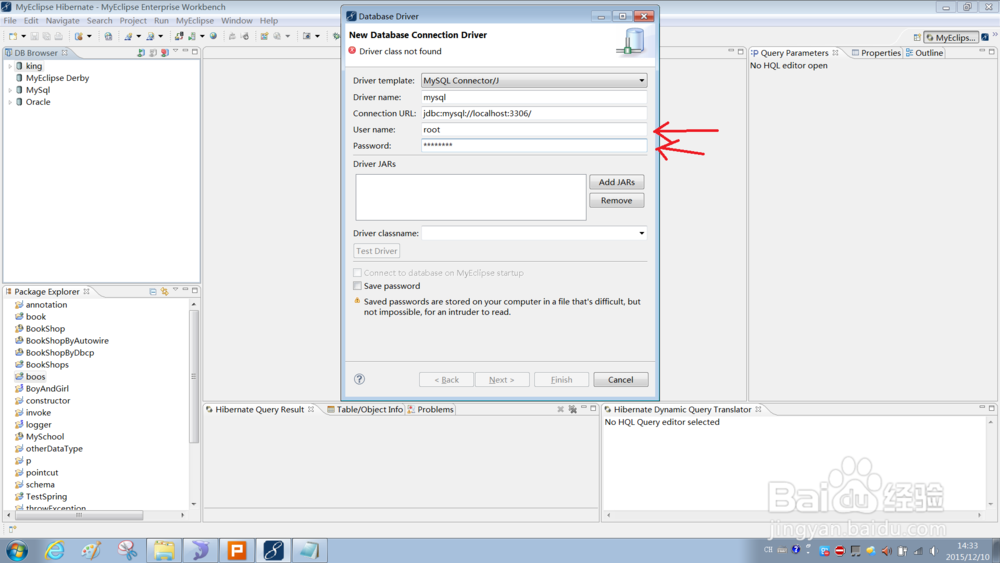
Task: Click the < Back button
Action: tap(446, 379)
